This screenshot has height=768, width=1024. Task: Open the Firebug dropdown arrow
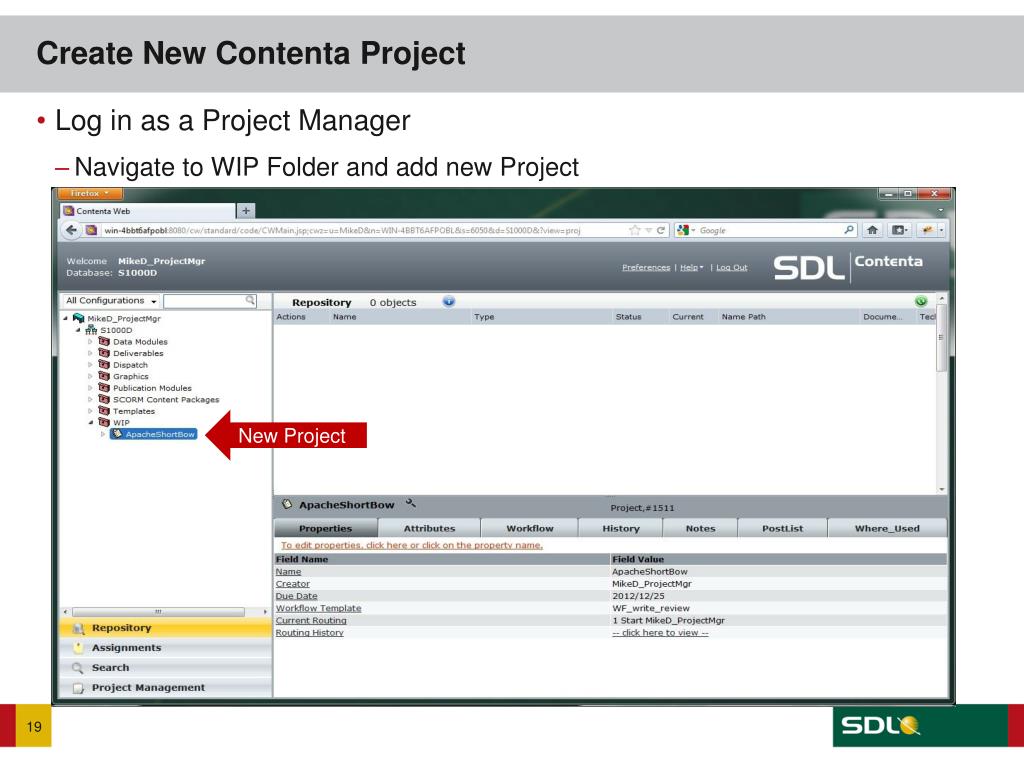(x=941, y=230)
